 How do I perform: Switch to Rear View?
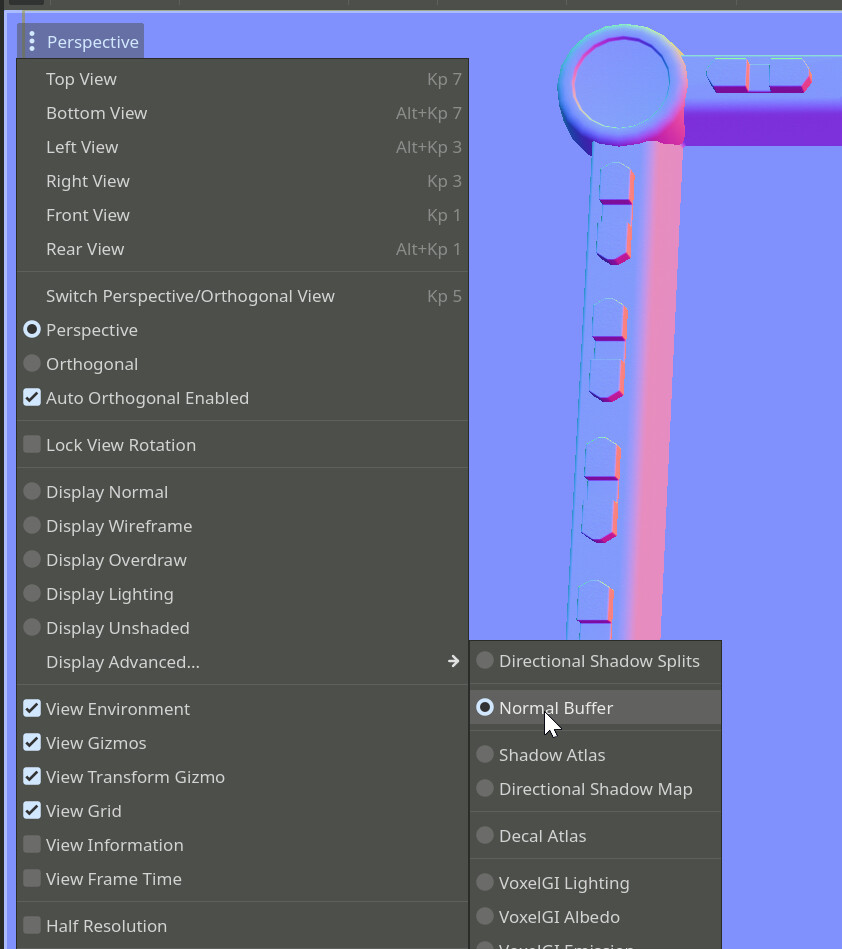point(85,249)
